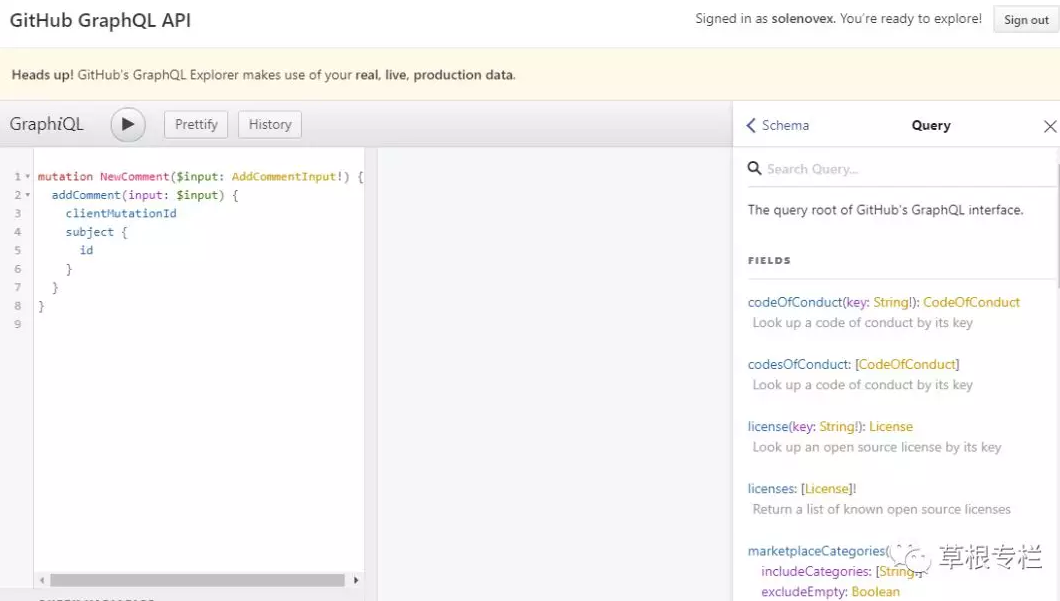Close the Query documentation panel
This screenshot has height=601, width=1060.
coord(1049,126)
